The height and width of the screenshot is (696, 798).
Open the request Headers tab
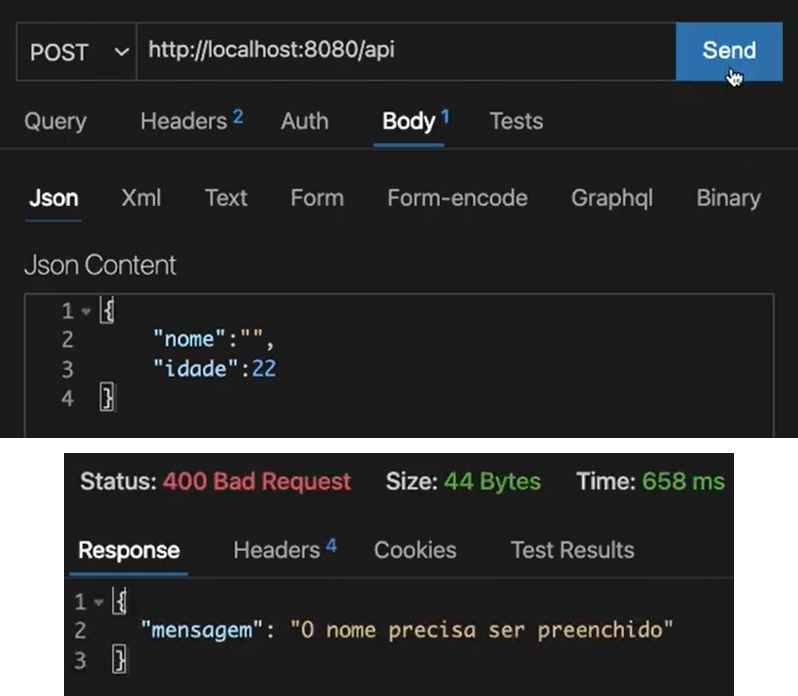click(x=190, y=122)
